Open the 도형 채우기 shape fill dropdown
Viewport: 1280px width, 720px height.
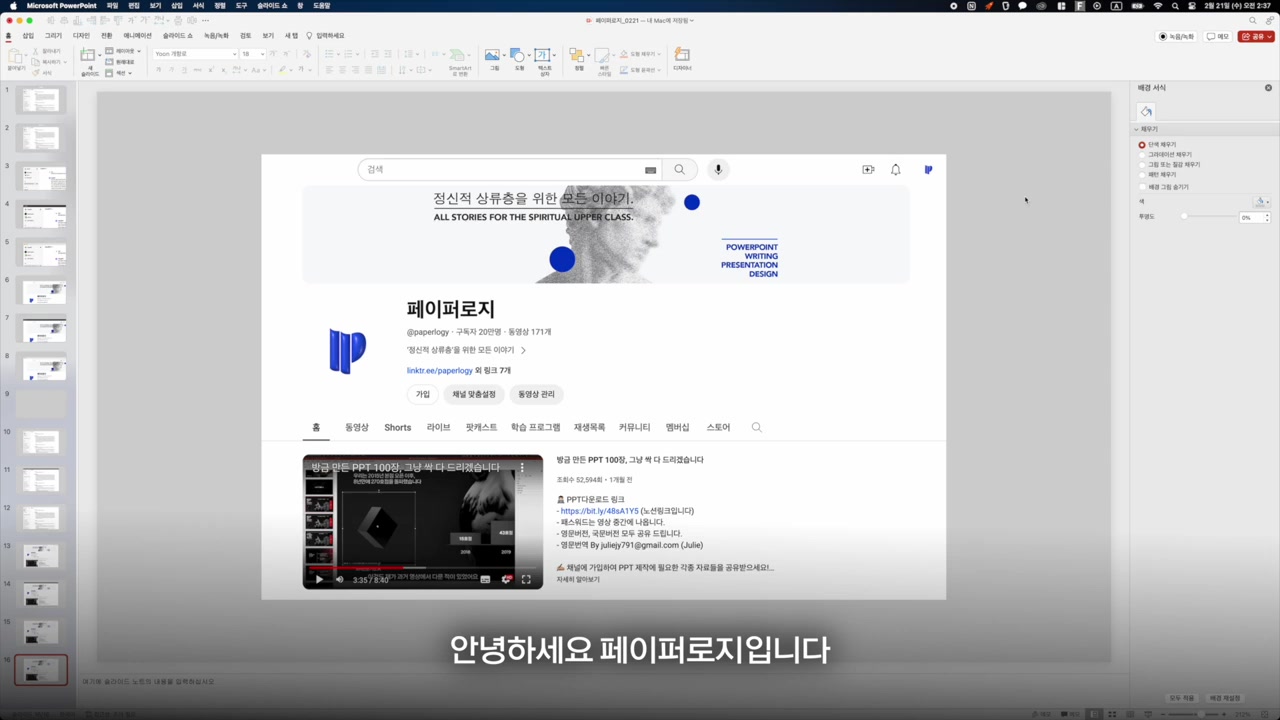640,54
